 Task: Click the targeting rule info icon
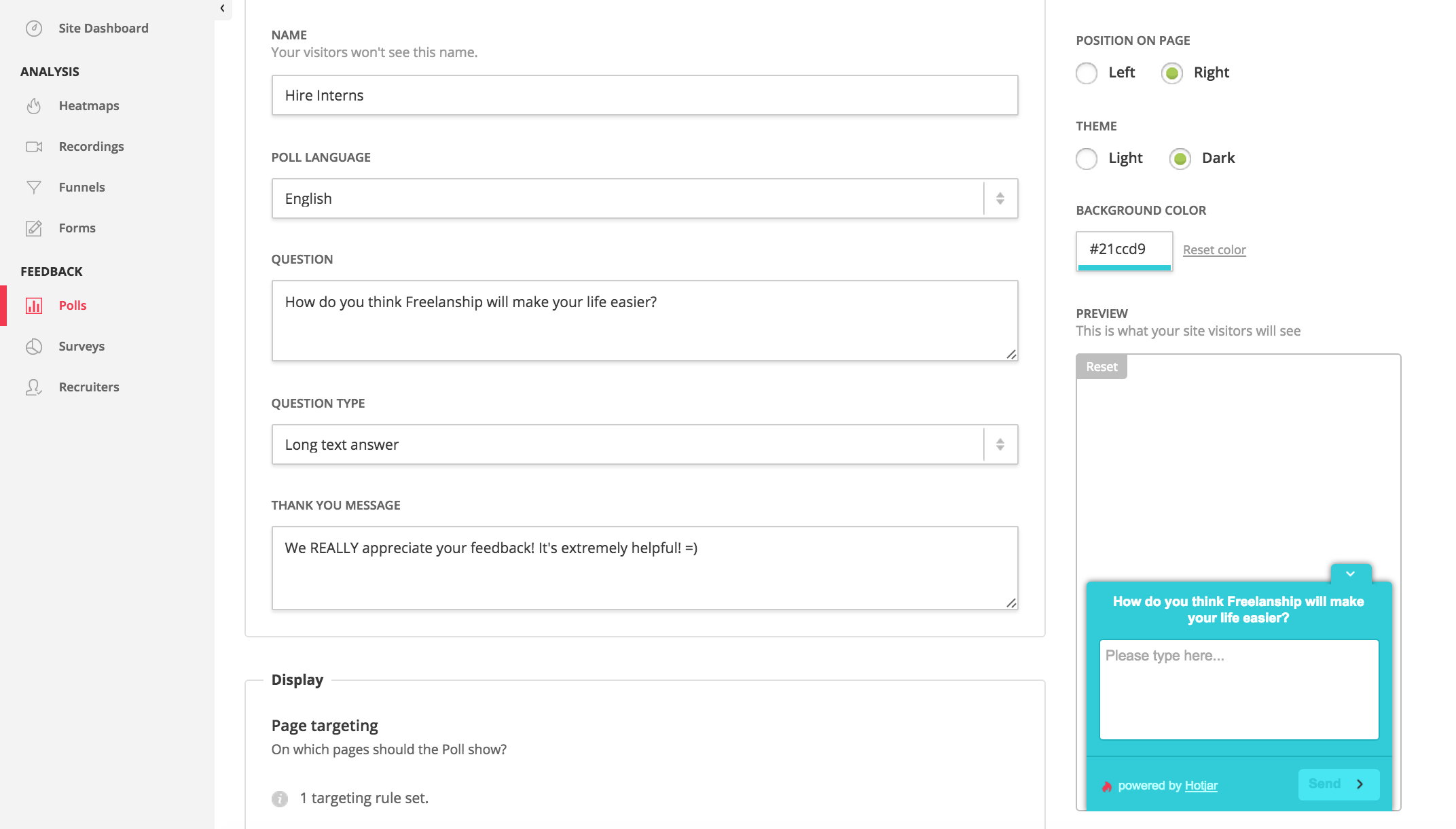(280, 799)
